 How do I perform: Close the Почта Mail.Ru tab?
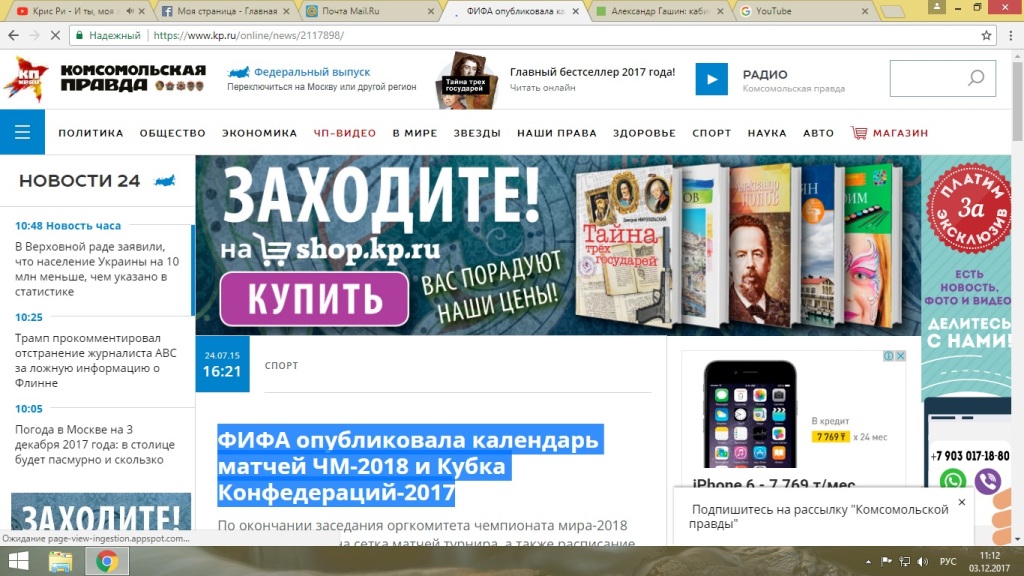(x=430, y=11)
